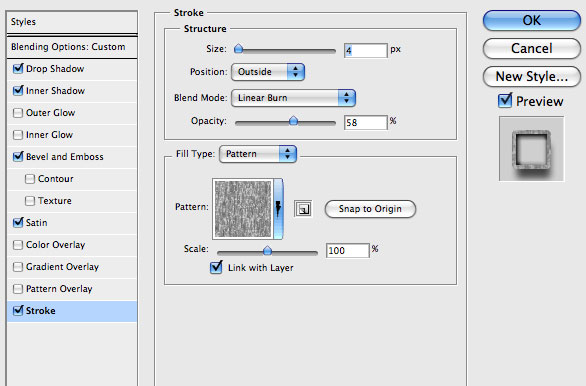Click the OK button
This screenshot has height=386, width=586.
tap(531, 20)
